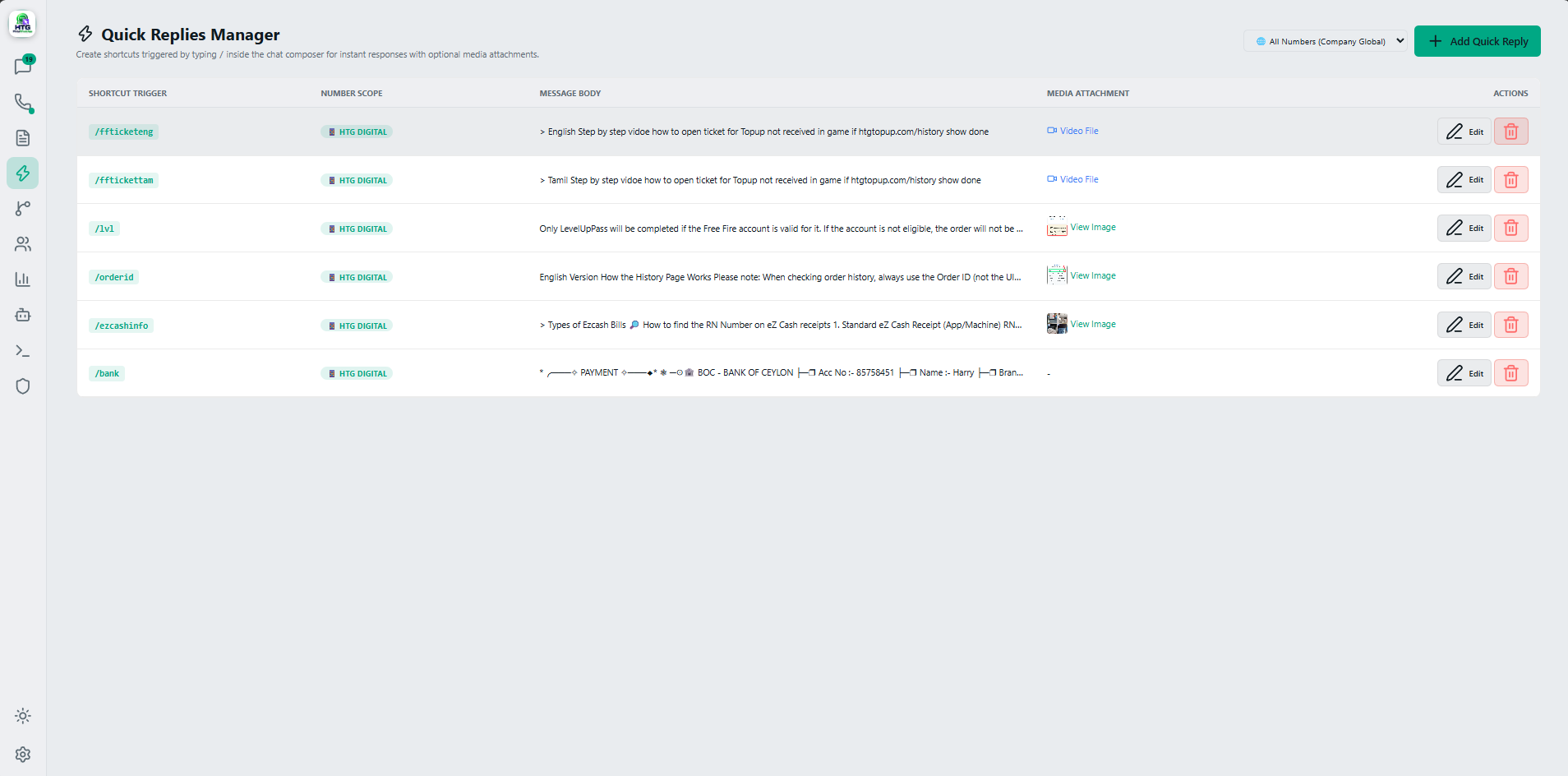Click the /ezcashinfo image thumbnail
The image size is (1568, 776).
click(1057, 324)
